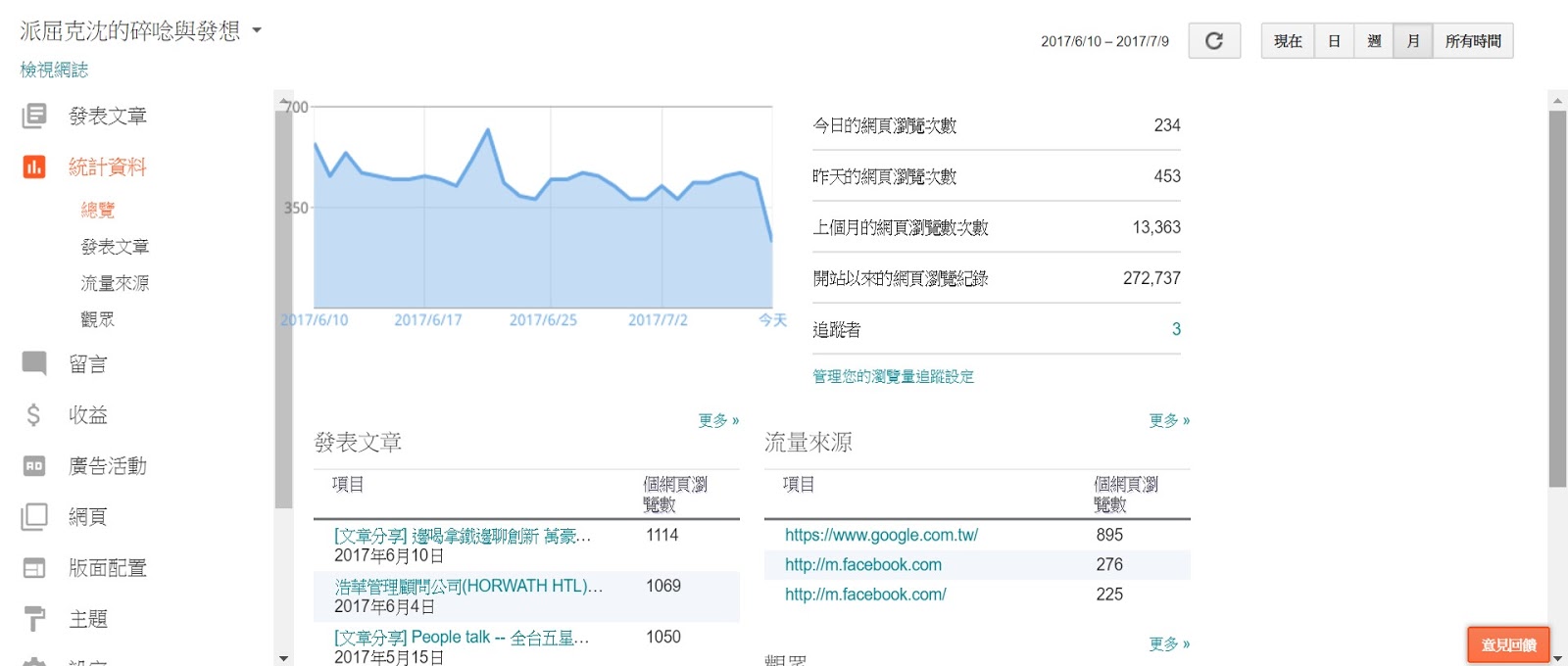Click 更多 above the 發表文章 table
The height and width of the screenshot is (666, 1568).
coord(718,420)
